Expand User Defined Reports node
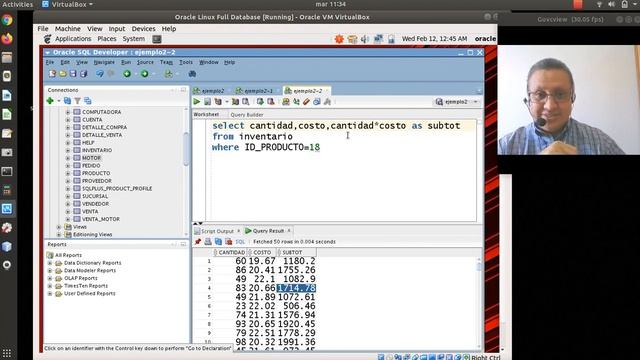The image size is (640, 360). click(x=50, y=293)
